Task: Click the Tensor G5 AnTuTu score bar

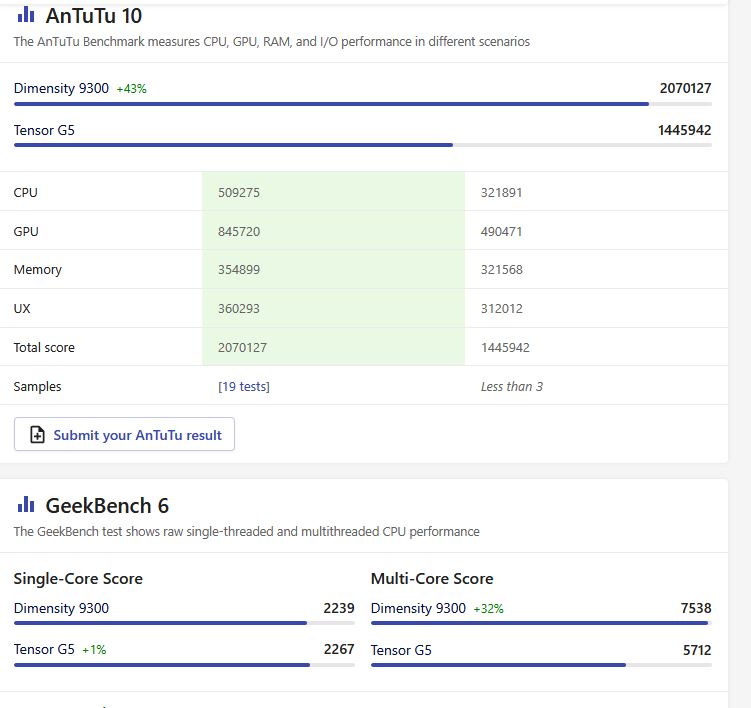Action: coord(233,145)
